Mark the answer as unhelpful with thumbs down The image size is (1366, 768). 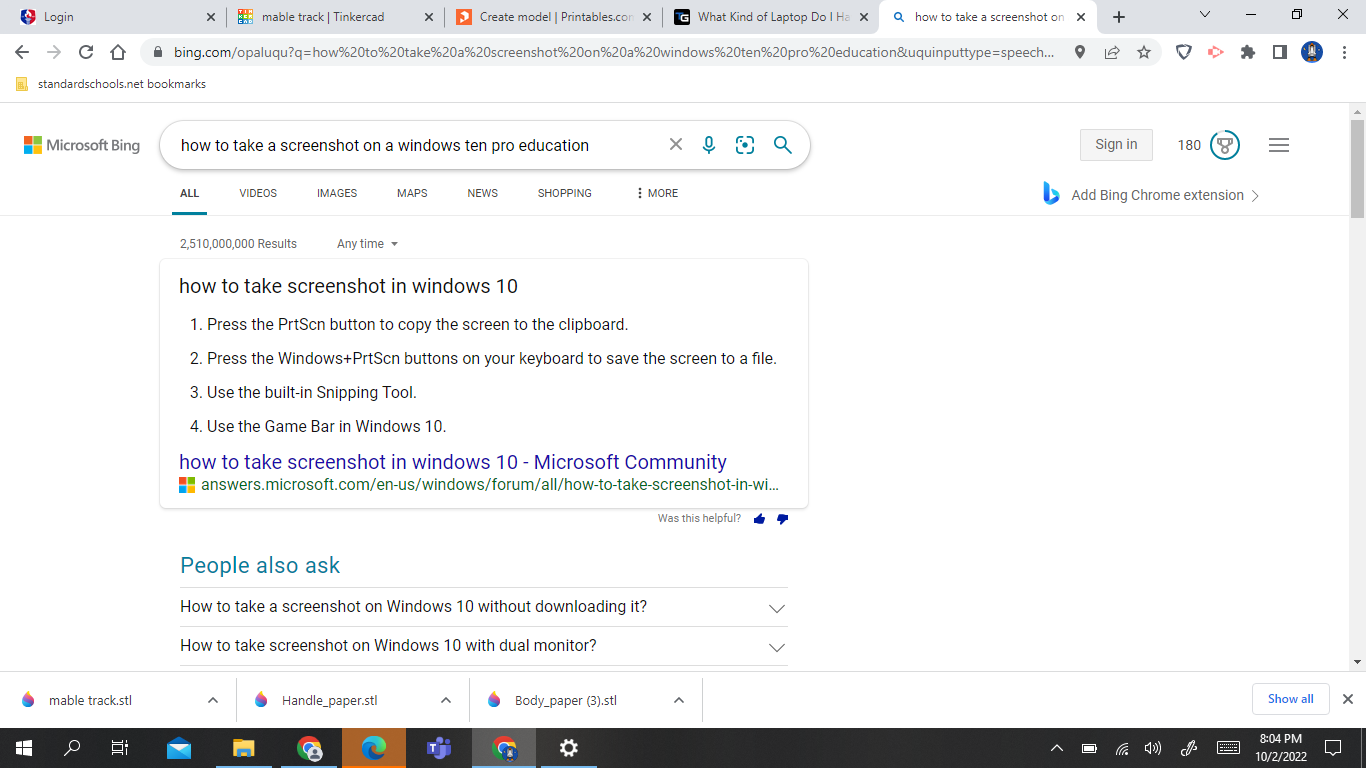pos(782,519)
